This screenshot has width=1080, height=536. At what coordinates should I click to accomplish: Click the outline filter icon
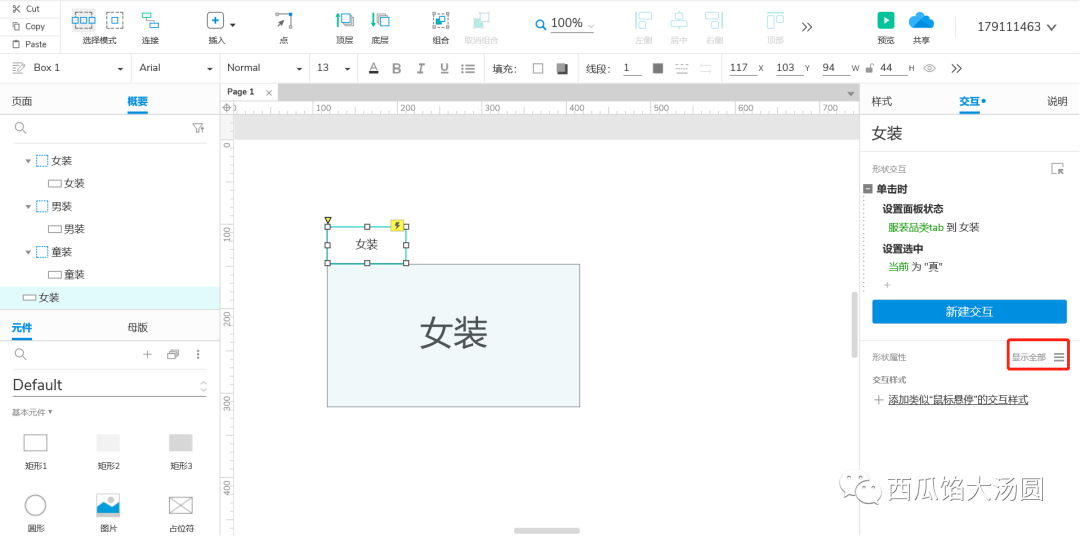coord(198,128)
